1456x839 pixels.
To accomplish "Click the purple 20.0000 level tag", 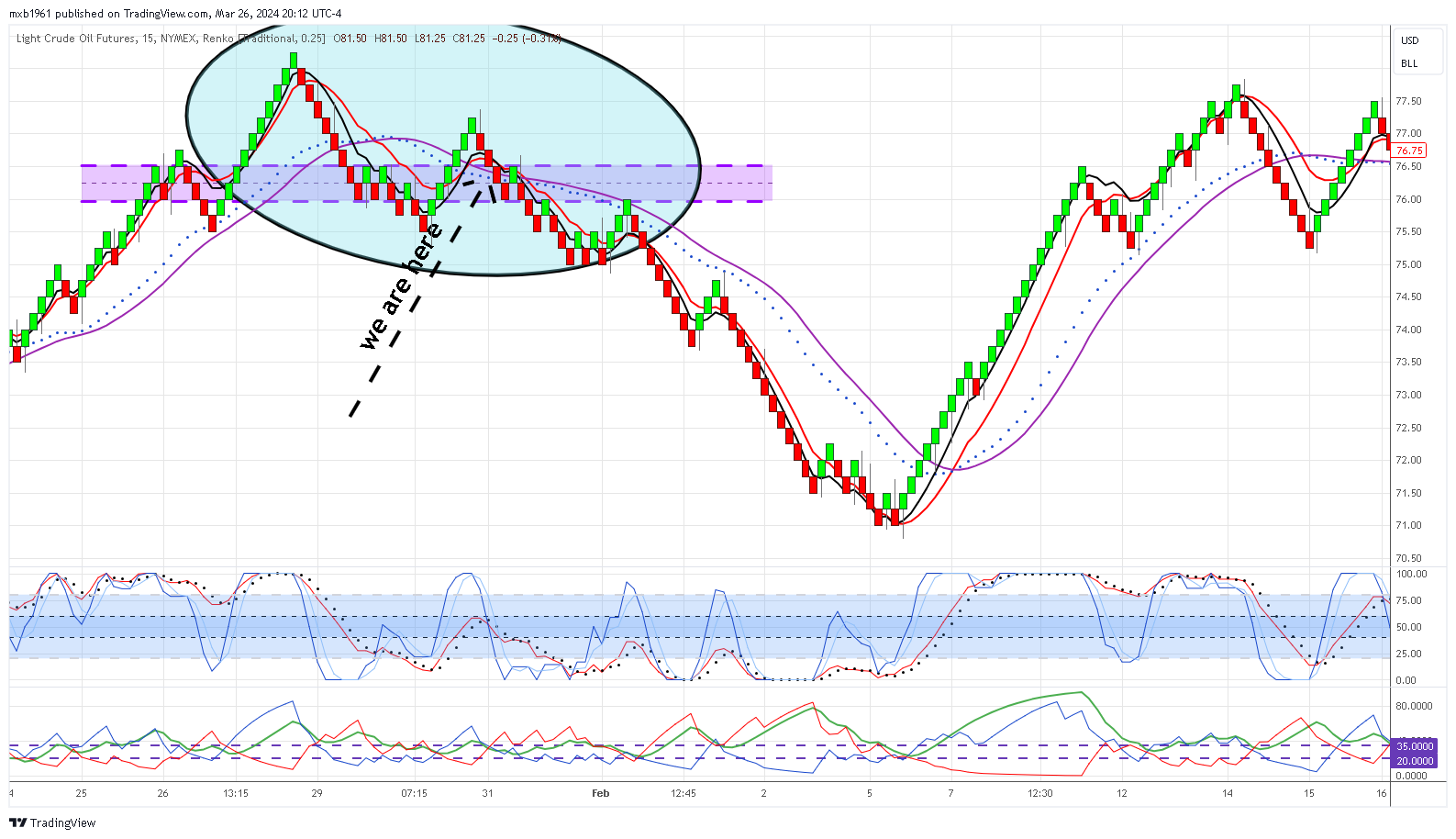I will (x=1414, y=761).
